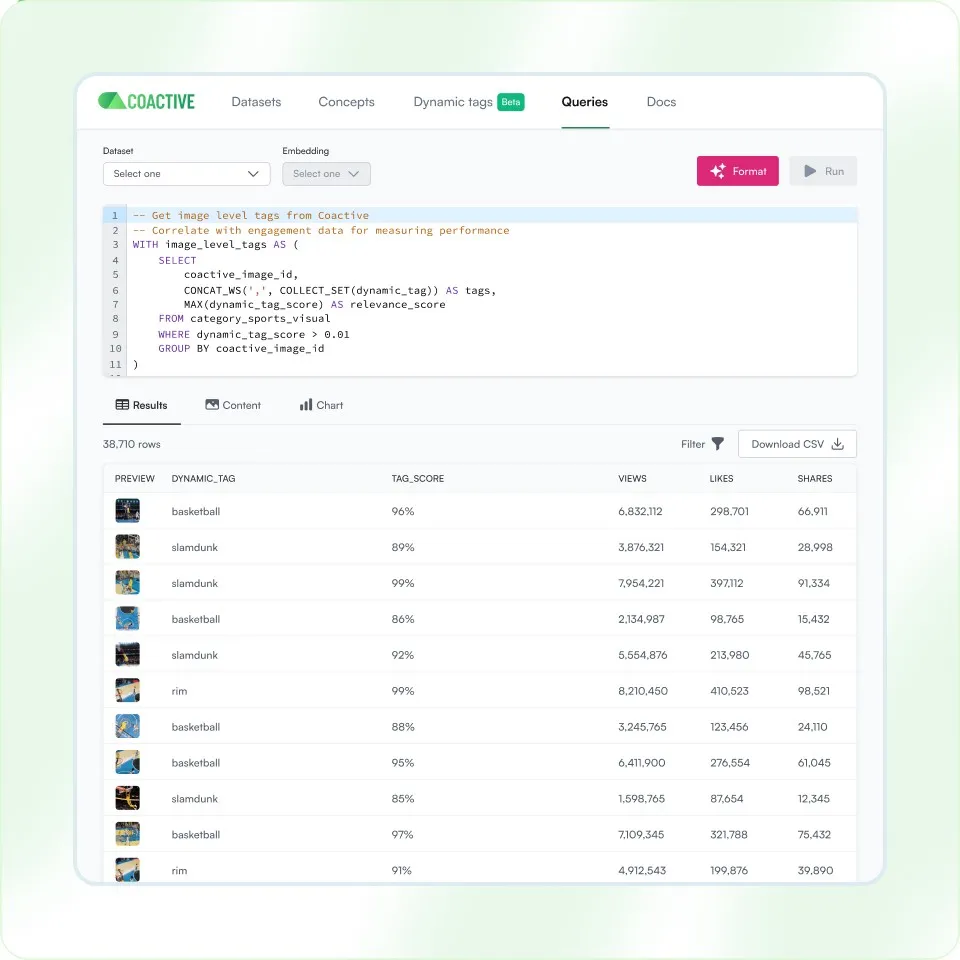Run the query
Viewport: 960px width, 960px height.
click(x=823, y=171)
